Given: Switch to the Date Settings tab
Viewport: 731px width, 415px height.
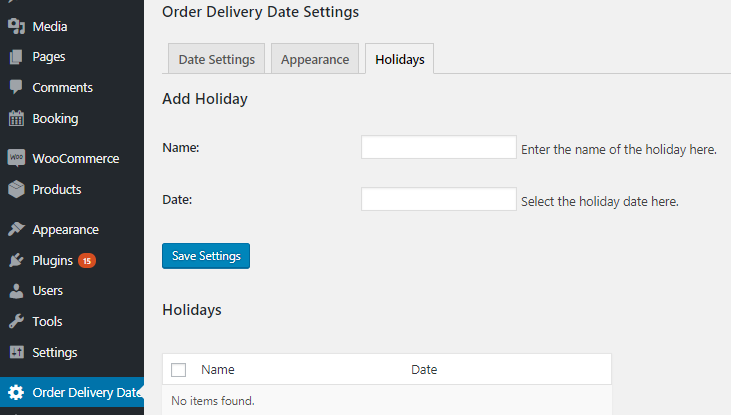Looking at the screenshot, I should (x=216, y=59).
